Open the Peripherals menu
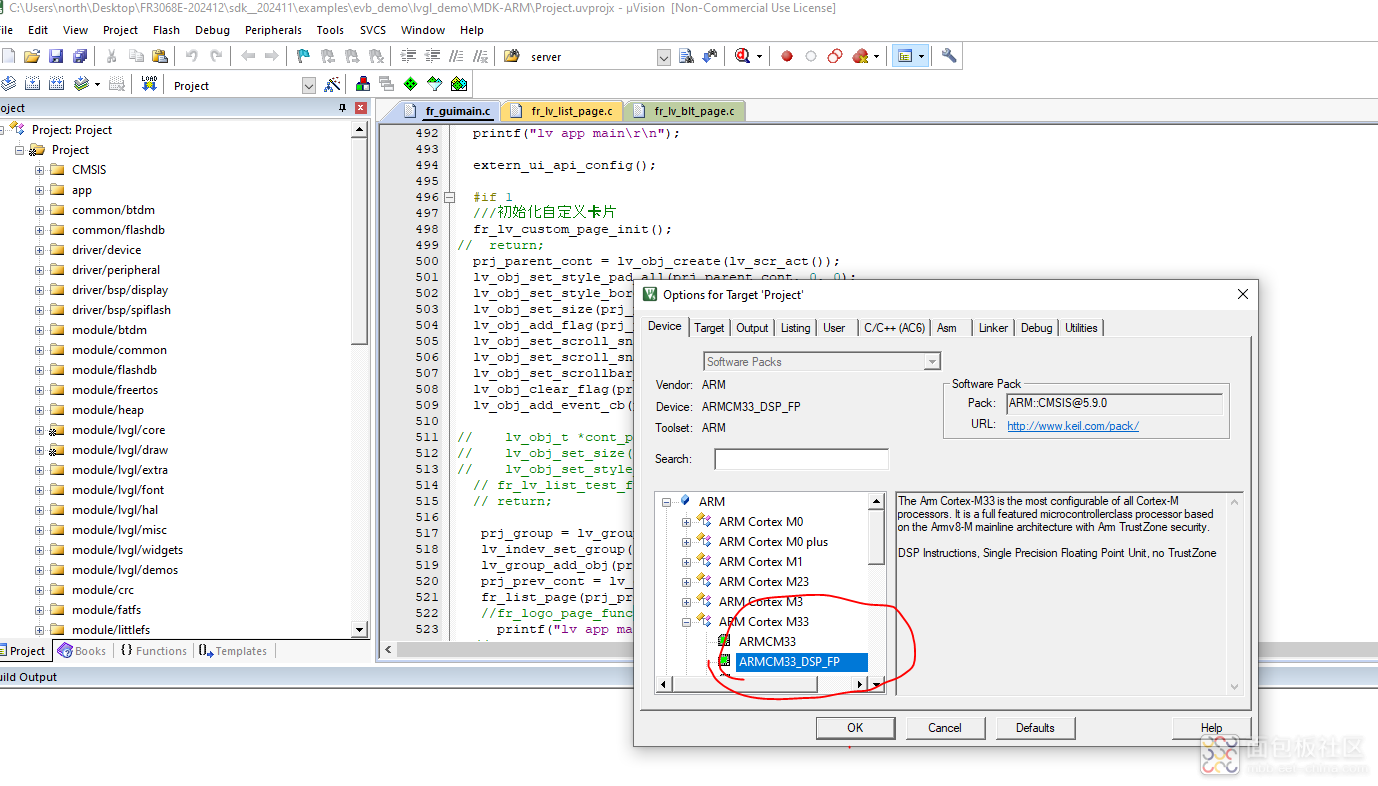Image resolution: width=1378 pixels, height=786 pixels. pos(273,30)
